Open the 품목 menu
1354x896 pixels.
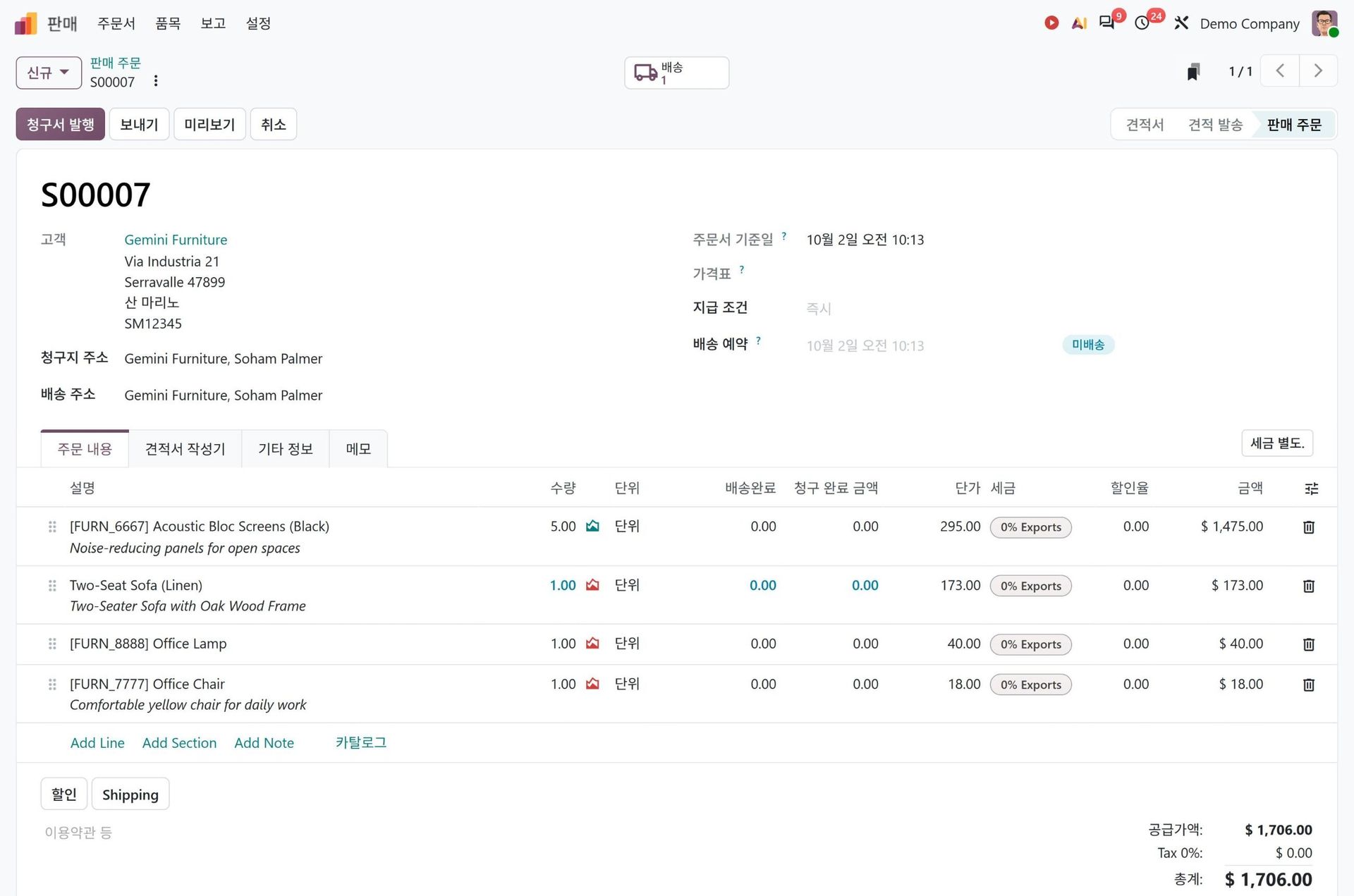click(x=168, y=23)
